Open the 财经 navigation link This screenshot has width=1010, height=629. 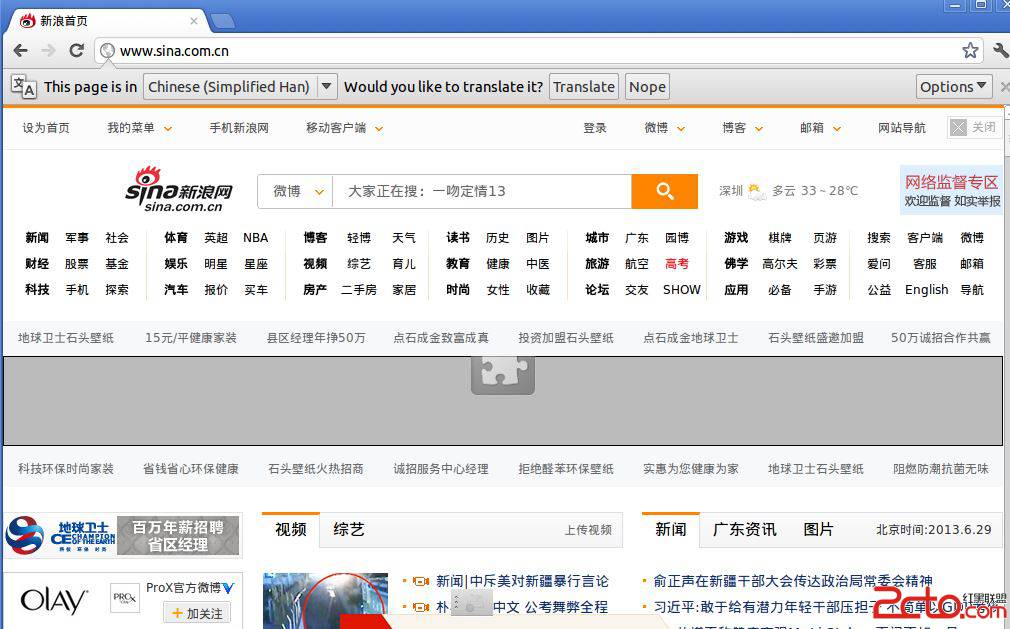(x=37, y=264)
